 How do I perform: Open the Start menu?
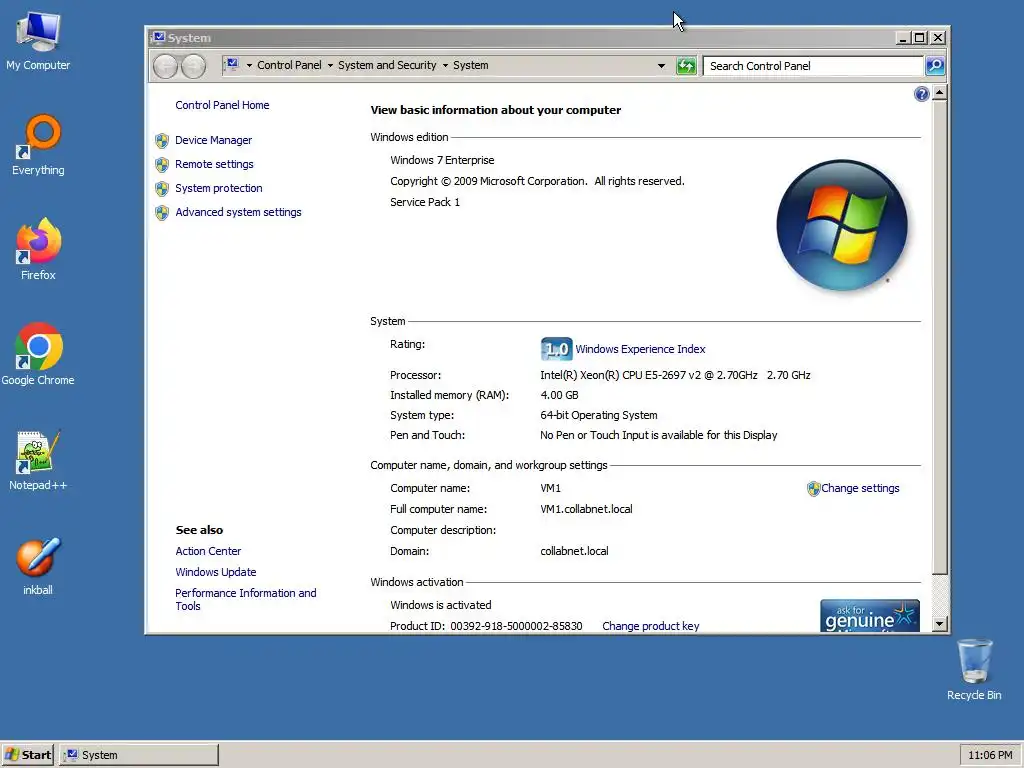coord(27,755)
